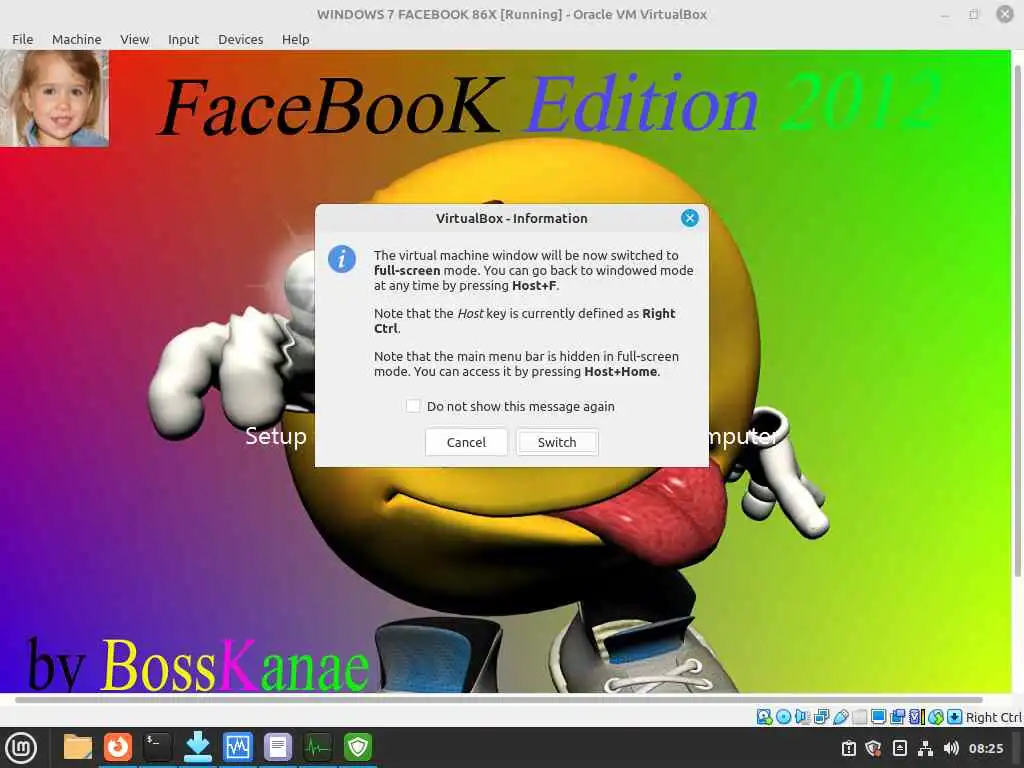Click the mouse integration status icon
The height and width of the screenshot is (768, 1024).
(936, 717)
